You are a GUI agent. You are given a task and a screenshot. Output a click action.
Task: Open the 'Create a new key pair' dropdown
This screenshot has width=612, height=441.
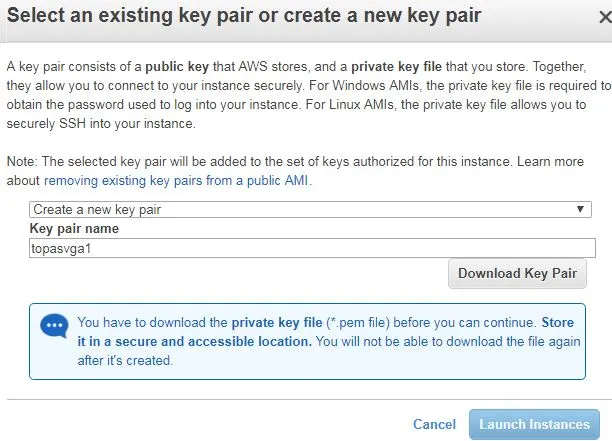(310, 210)
